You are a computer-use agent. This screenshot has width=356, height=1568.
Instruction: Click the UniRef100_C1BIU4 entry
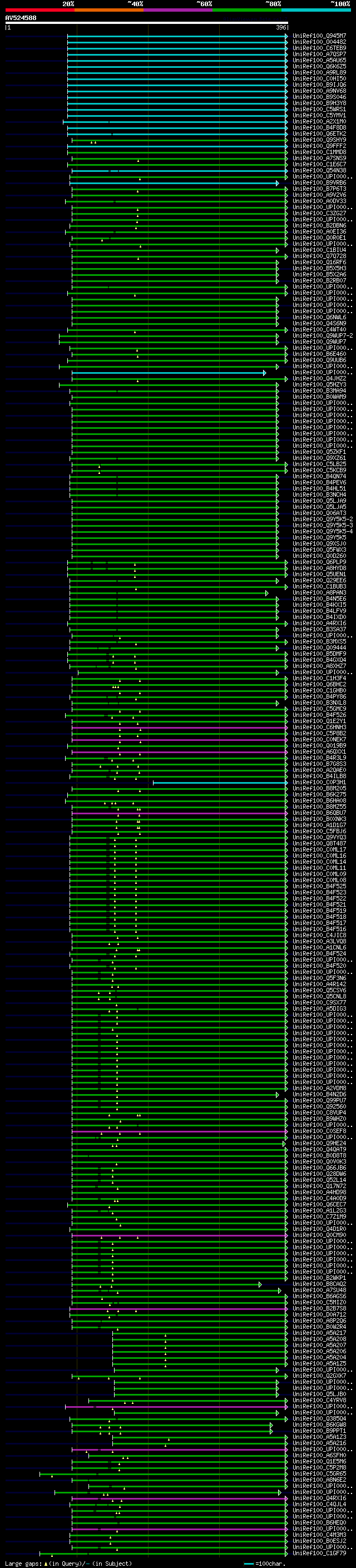pyautogui.click(x=319, y=250)
